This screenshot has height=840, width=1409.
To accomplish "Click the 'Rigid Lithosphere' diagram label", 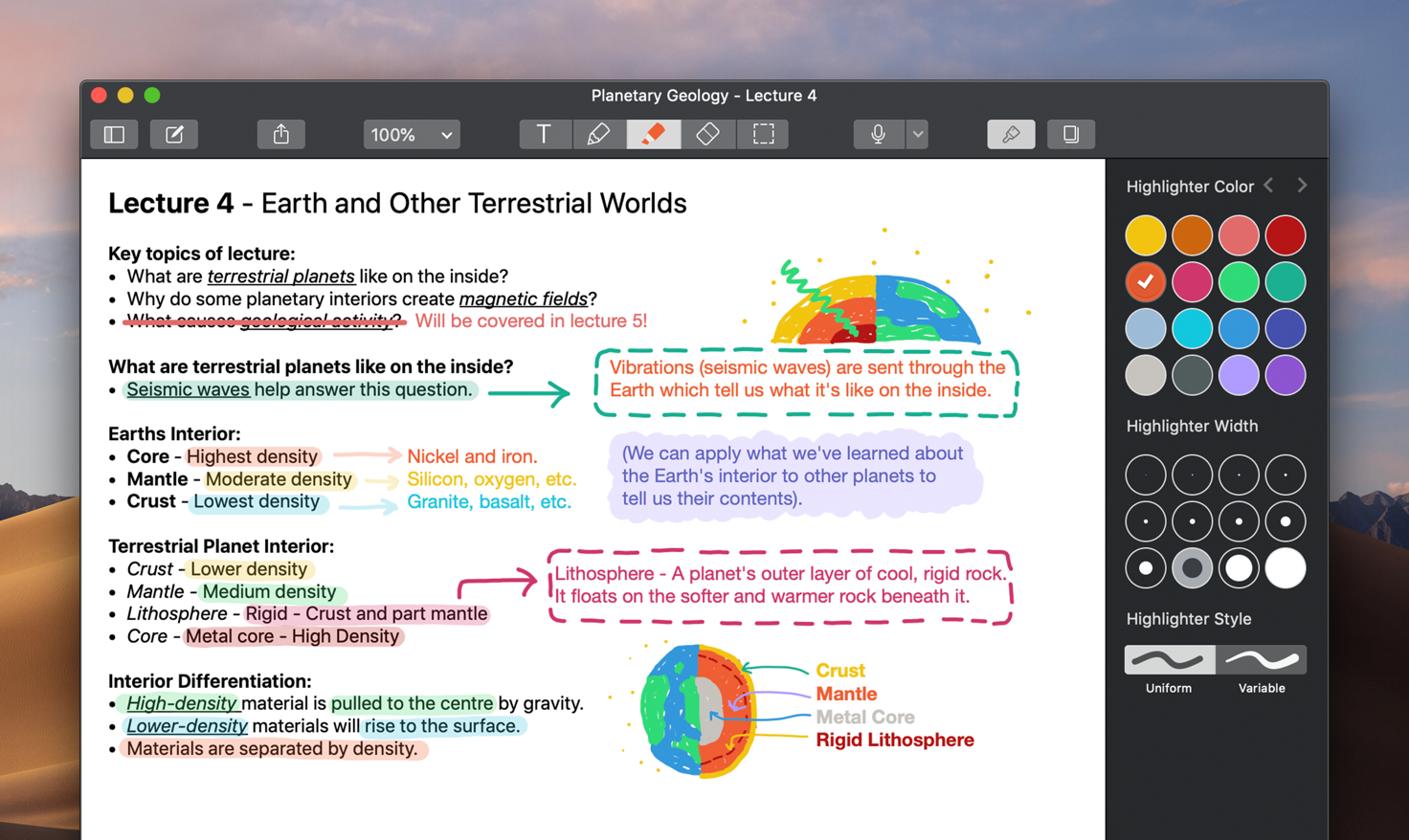I will tap(895, 740).
